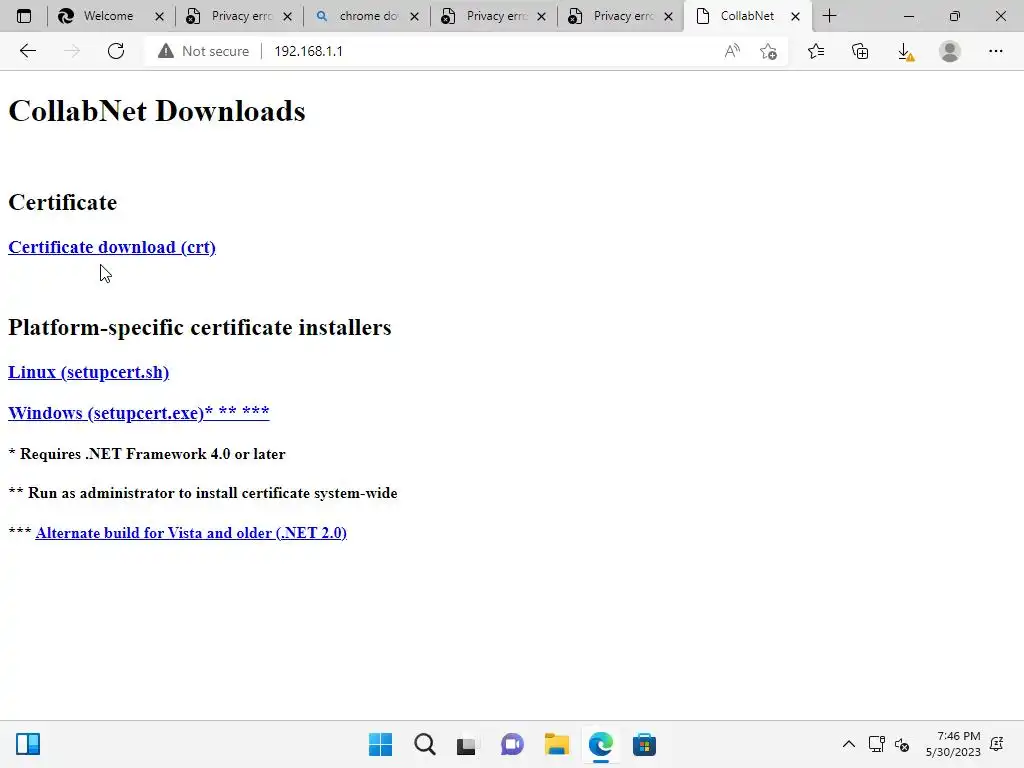Image resolution: width=1024 pixels, height=768 pixels.
Task: Open the taskbar Search
Action: [x=424, y=744]
